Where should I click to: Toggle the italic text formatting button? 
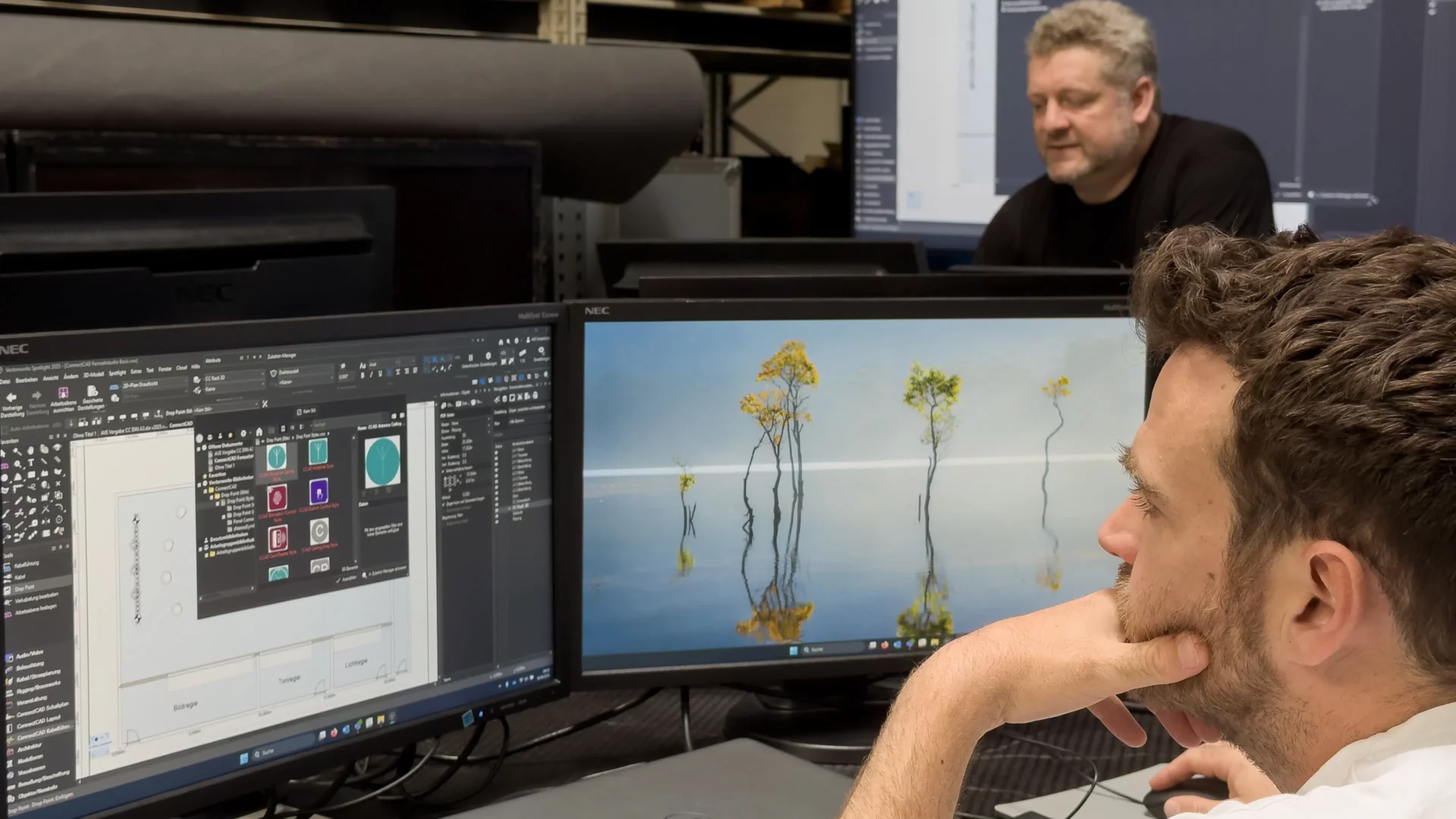click(372, 375)
